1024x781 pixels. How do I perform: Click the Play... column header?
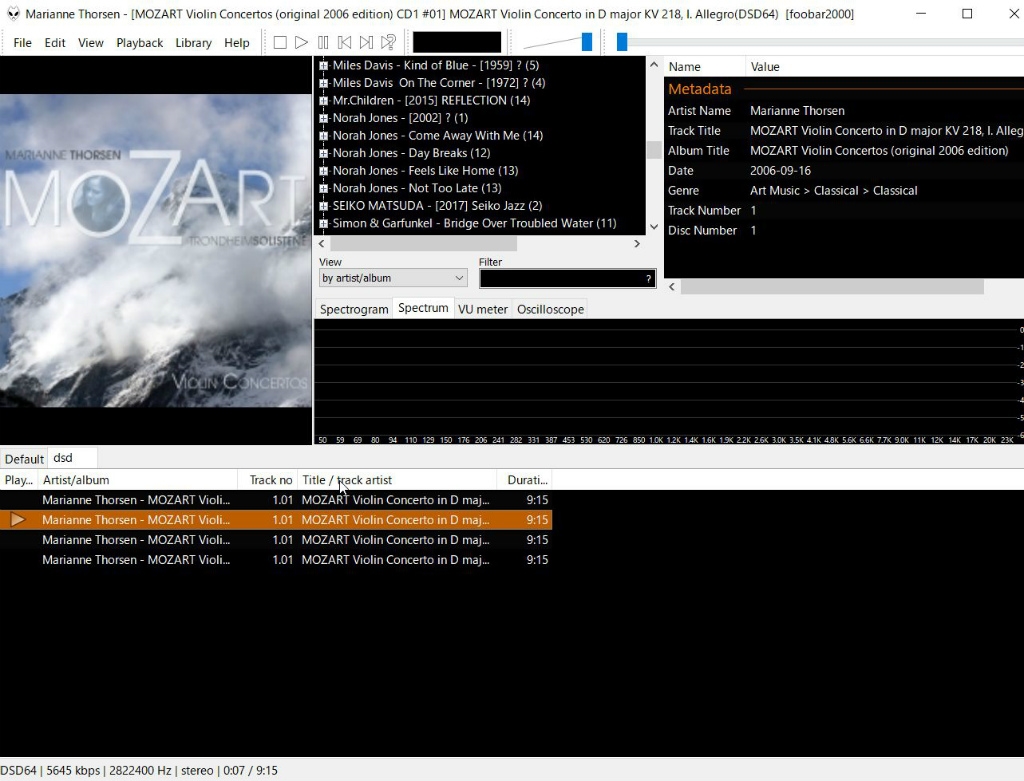coord(18,480)
